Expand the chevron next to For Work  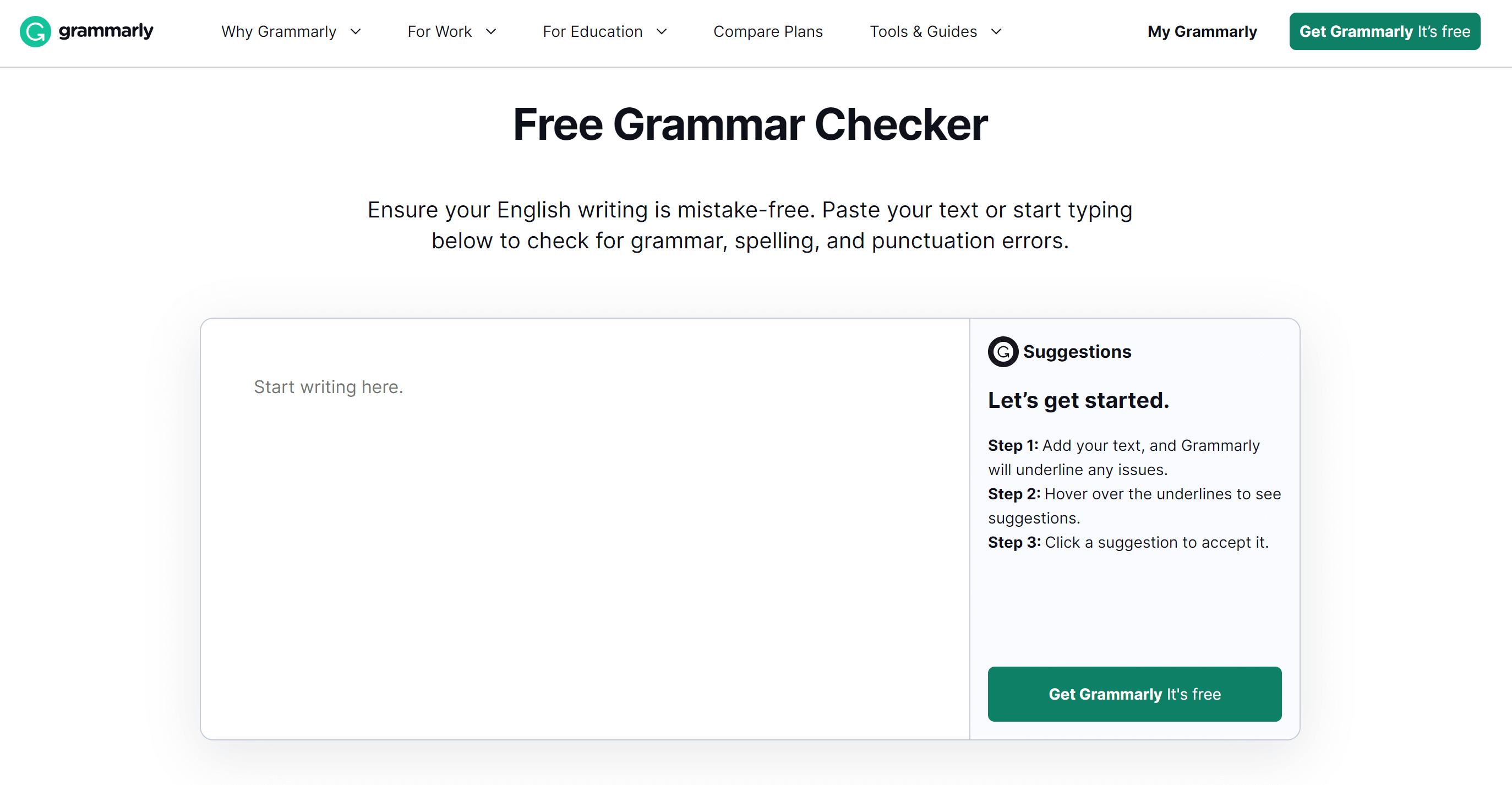click(x=492, y=32)
